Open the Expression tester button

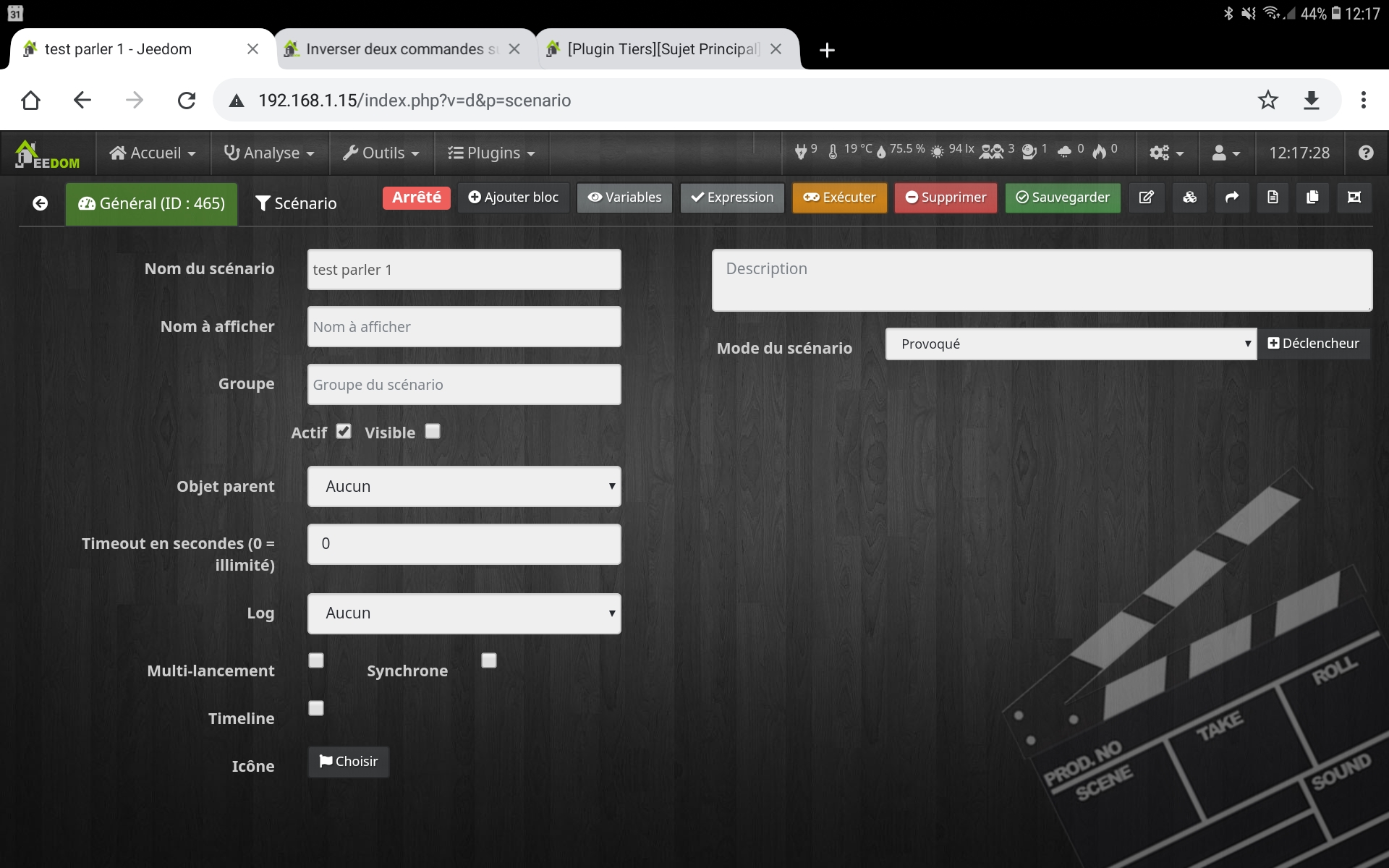point(732,197)
